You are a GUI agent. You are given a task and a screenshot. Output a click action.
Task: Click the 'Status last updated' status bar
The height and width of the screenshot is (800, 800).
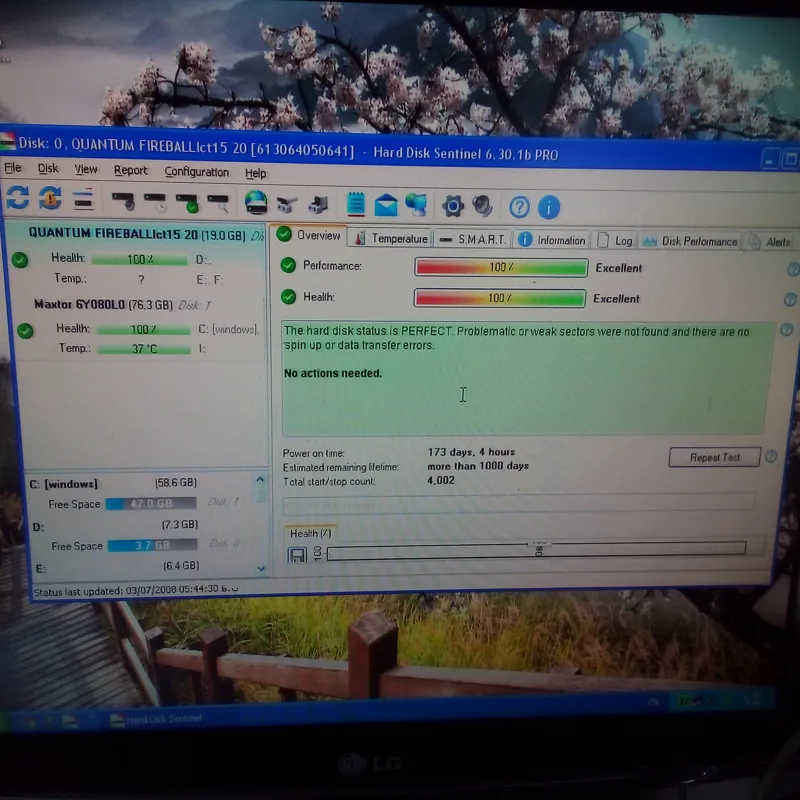pos(136,590)
